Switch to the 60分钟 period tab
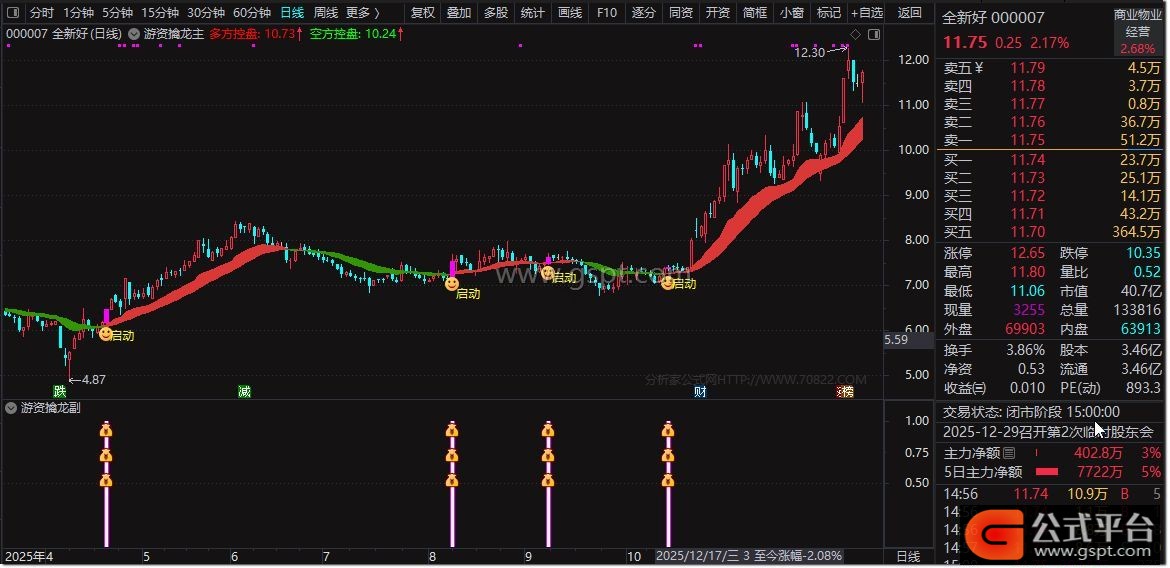The height and width of the screenshot is (568, 1170). point(252,13)
